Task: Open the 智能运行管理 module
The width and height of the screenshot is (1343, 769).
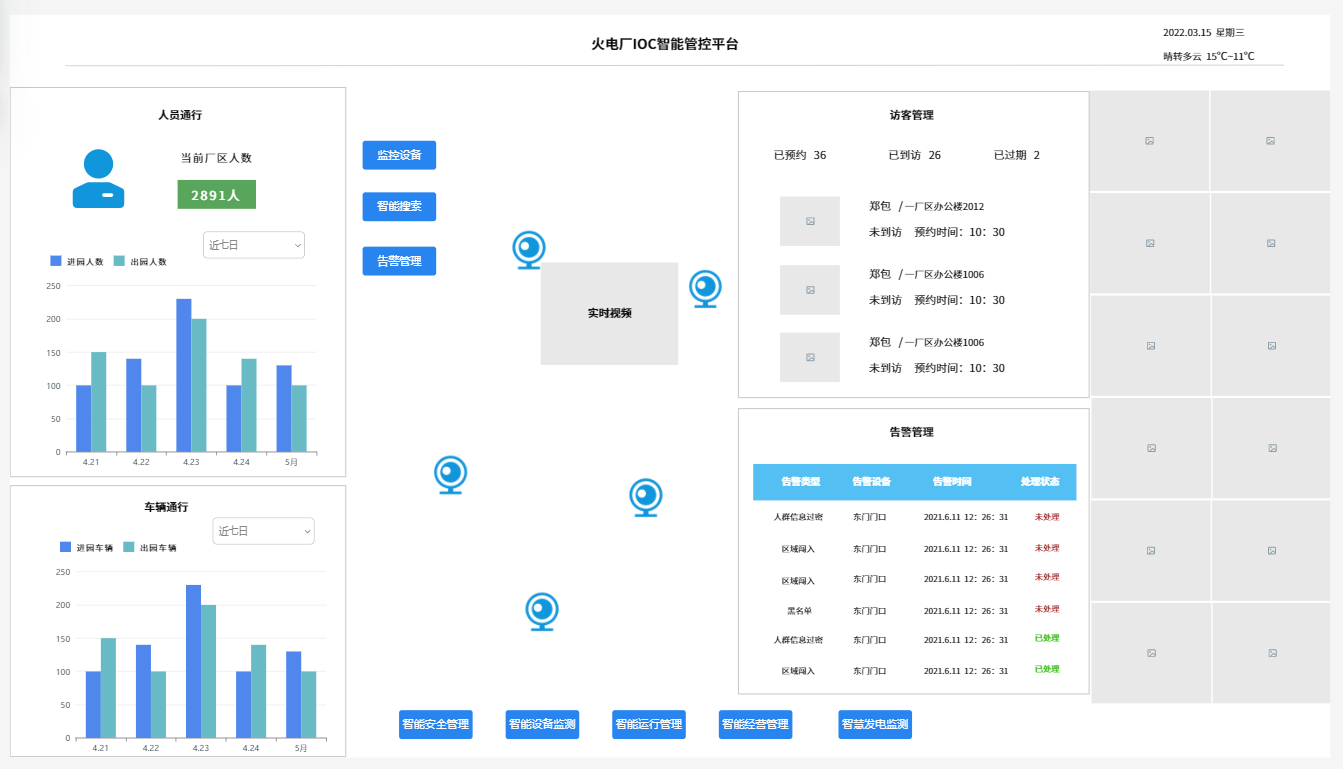Action: pyautogui.click(x=649, y=725)
